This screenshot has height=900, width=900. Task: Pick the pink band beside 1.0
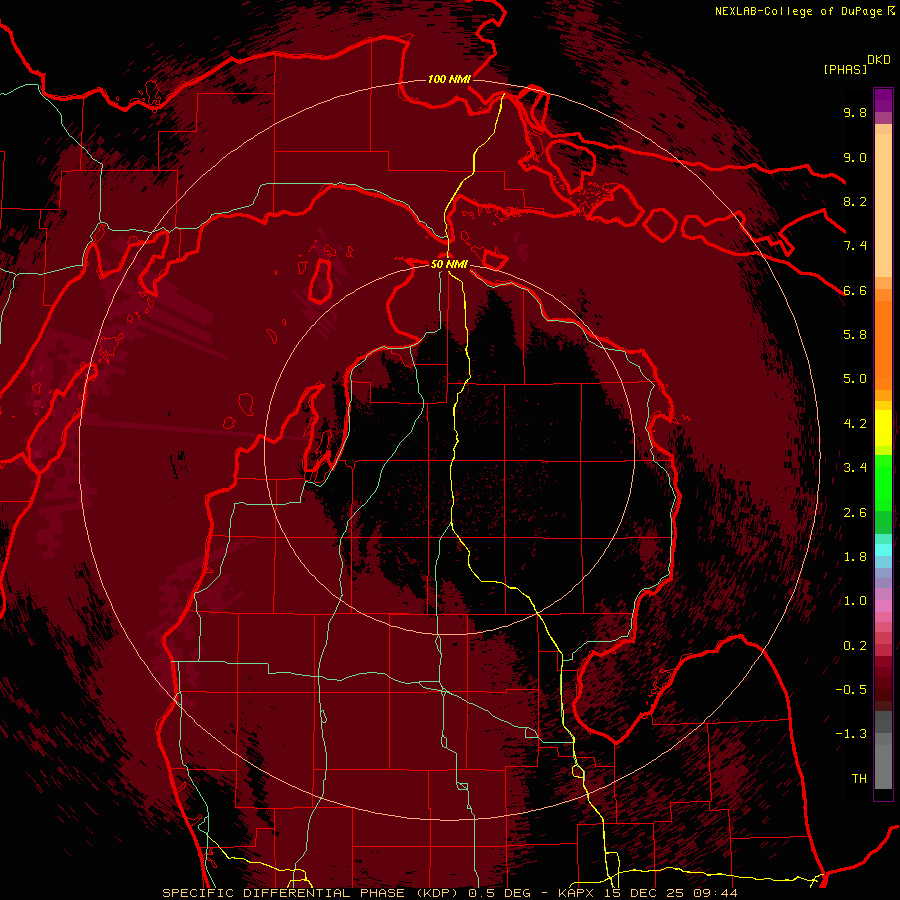(883, 606)
